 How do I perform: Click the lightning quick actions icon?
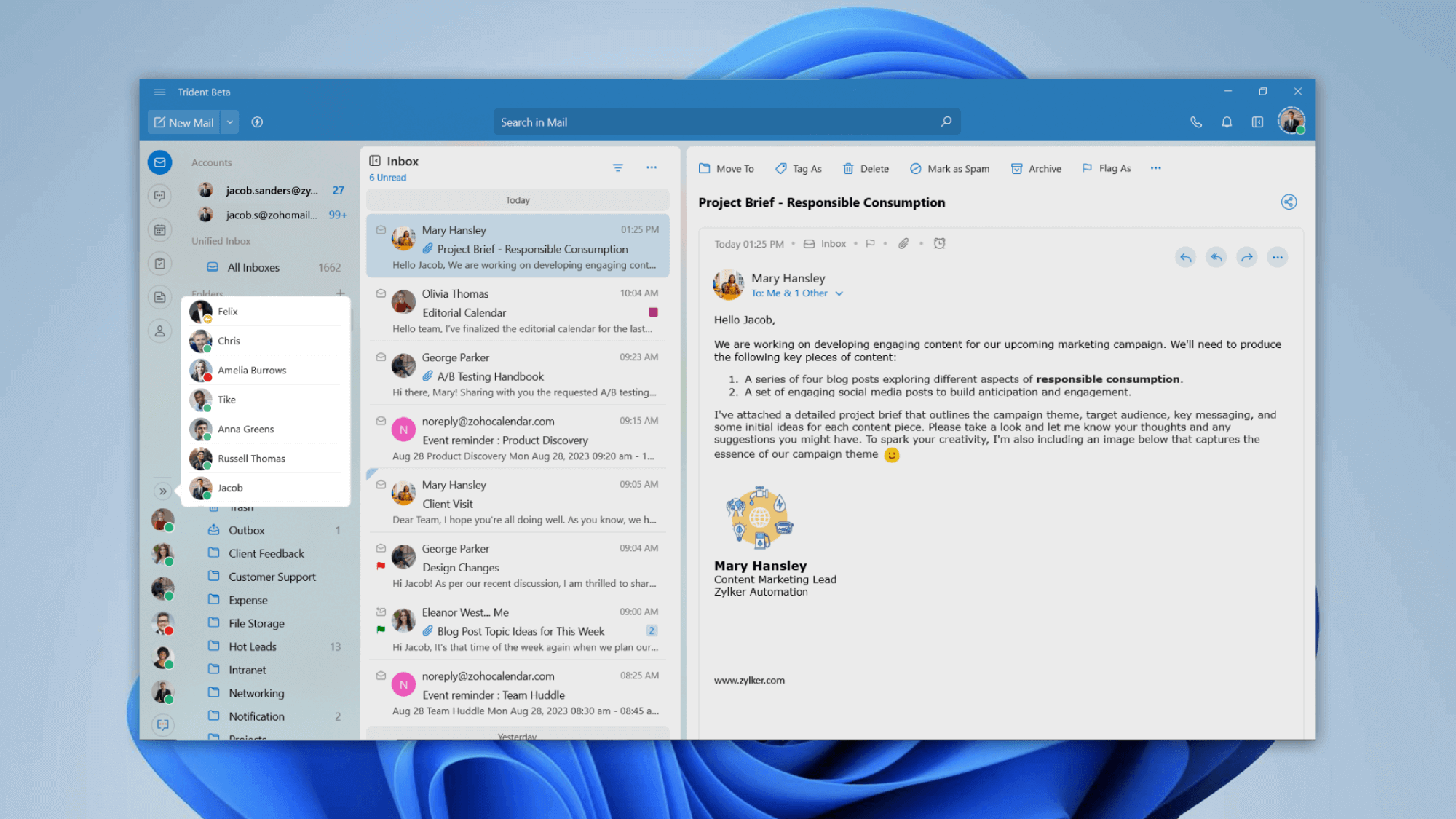tap(257, 122)
